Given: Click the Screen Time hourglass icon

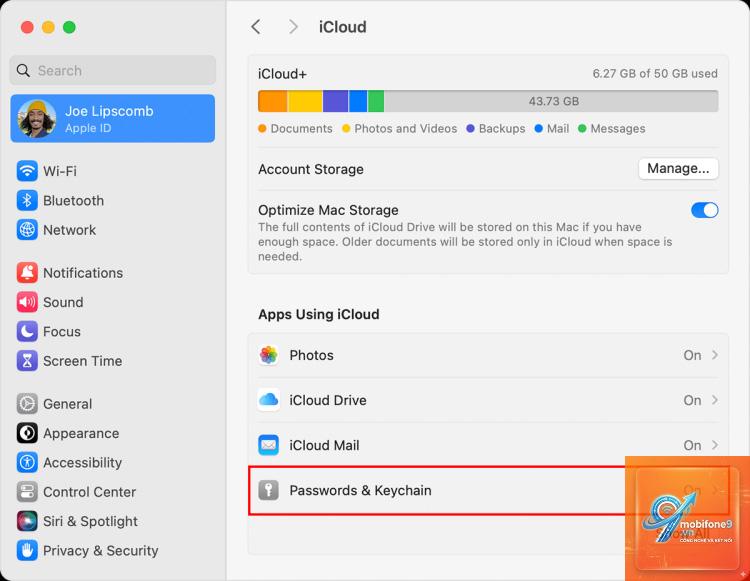Looking at the screenshot, I should coord(27,361).
